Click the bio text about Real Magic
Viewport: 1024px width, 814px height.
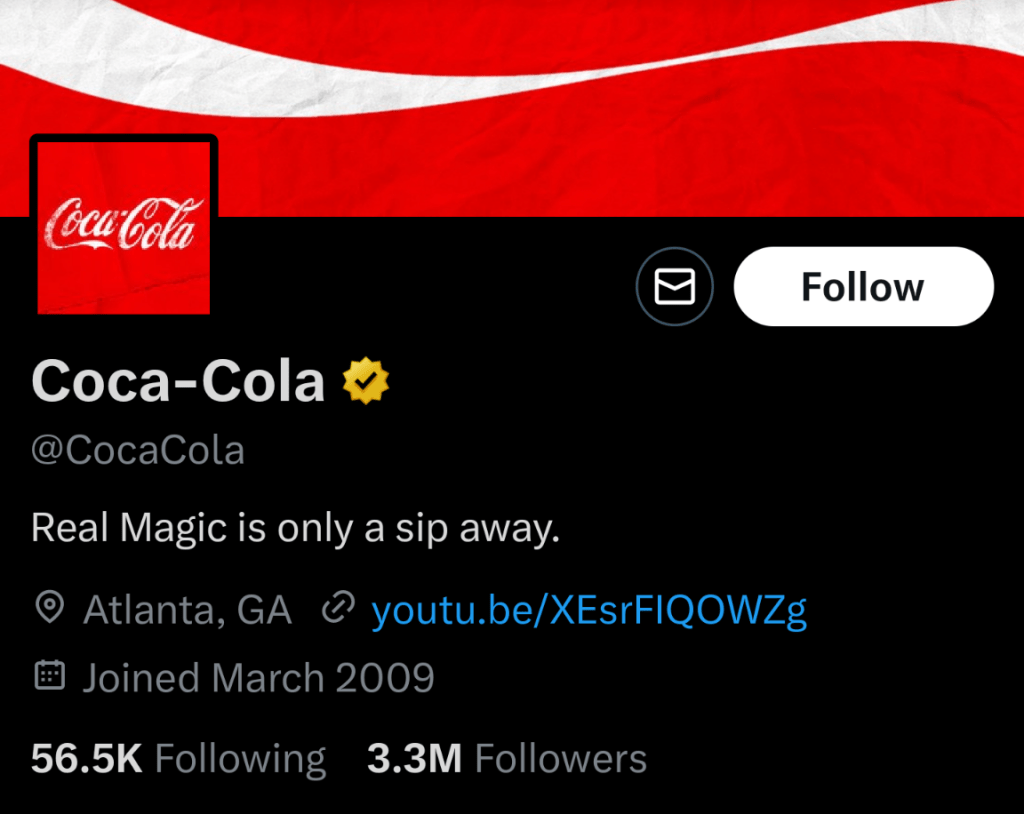(295, 527)
